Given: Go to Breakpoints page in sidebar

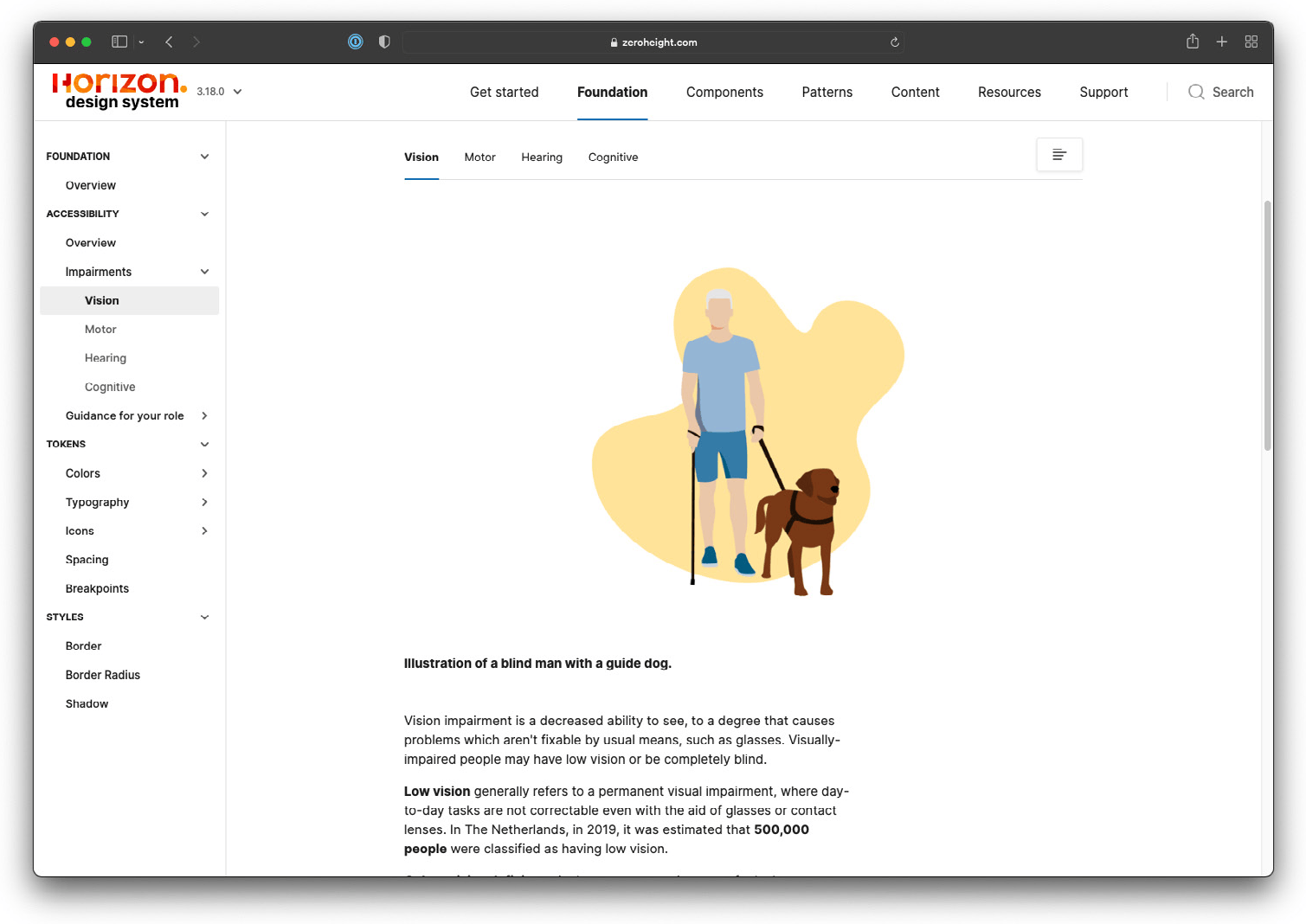Looking at the screenshot, I should pos(97,588).
